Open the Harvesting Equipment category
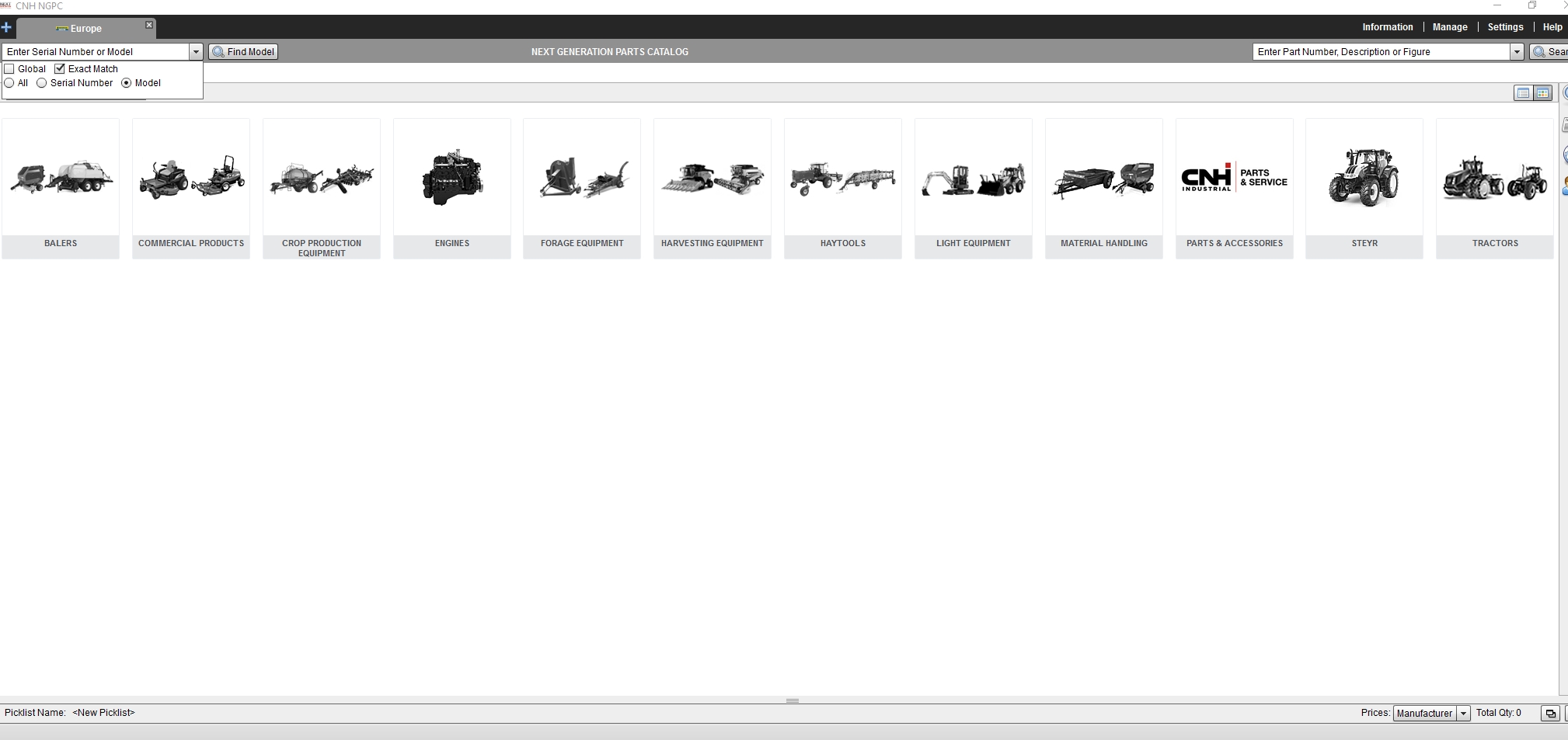 pos(713,189)
